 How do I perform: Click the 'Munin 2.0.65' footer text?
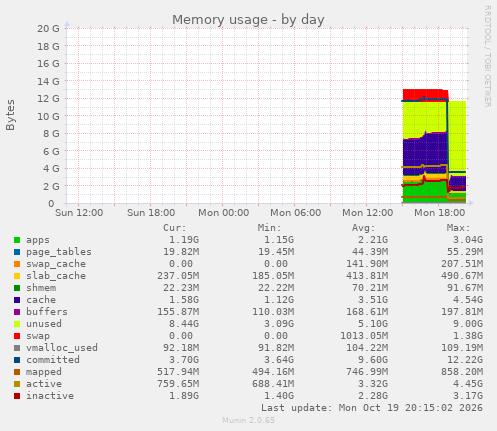[248, 420]
